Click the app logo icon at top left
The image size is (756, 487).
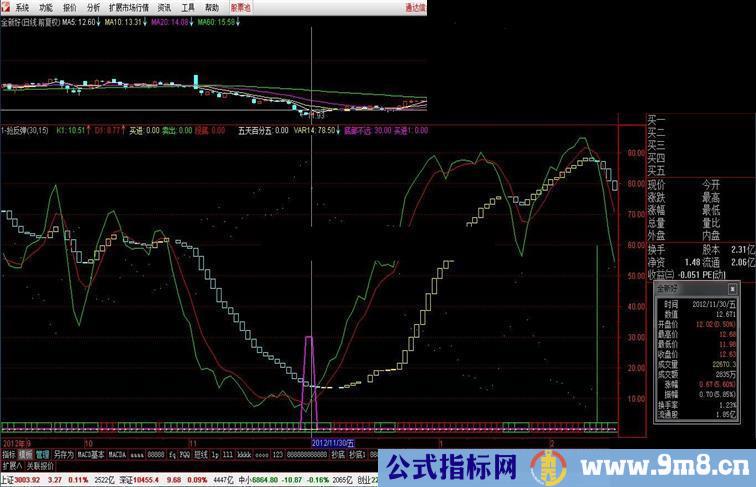click(6, 6)
